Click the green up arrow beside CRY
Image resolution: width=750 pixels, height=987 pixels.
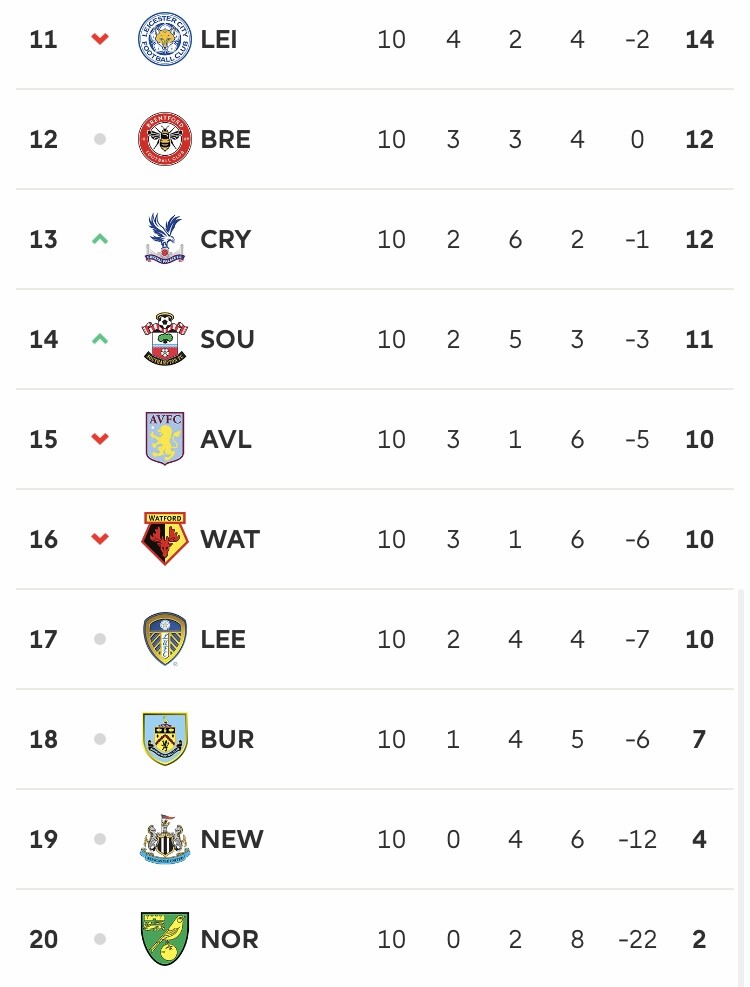click(x=99, y=239)
